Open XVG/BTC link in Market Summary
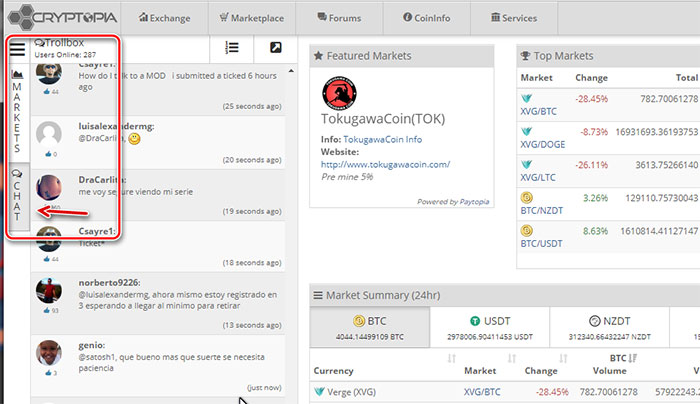This screenshot has height=404, width=700. click(482, 392)
